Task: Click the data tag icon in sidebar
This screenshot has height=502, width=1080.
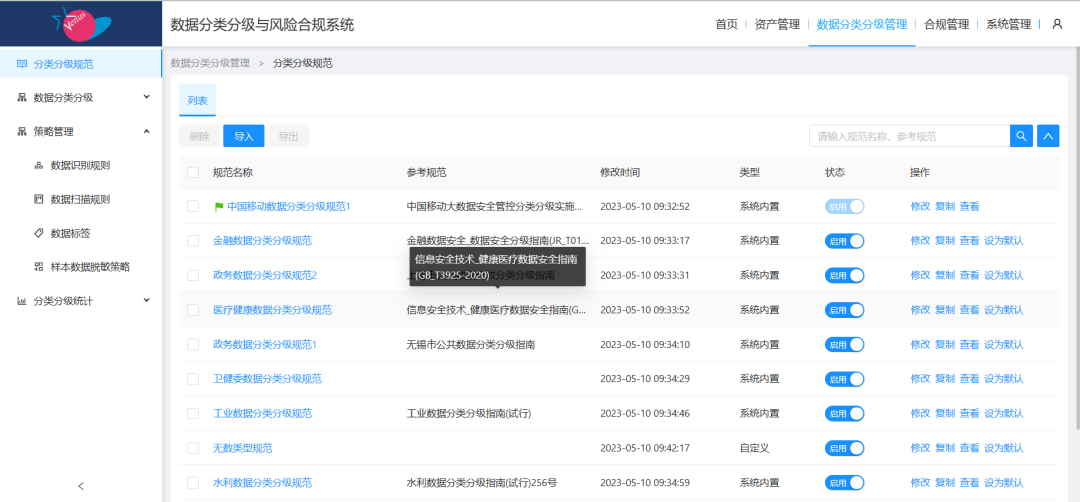Action: coord(39,233)
